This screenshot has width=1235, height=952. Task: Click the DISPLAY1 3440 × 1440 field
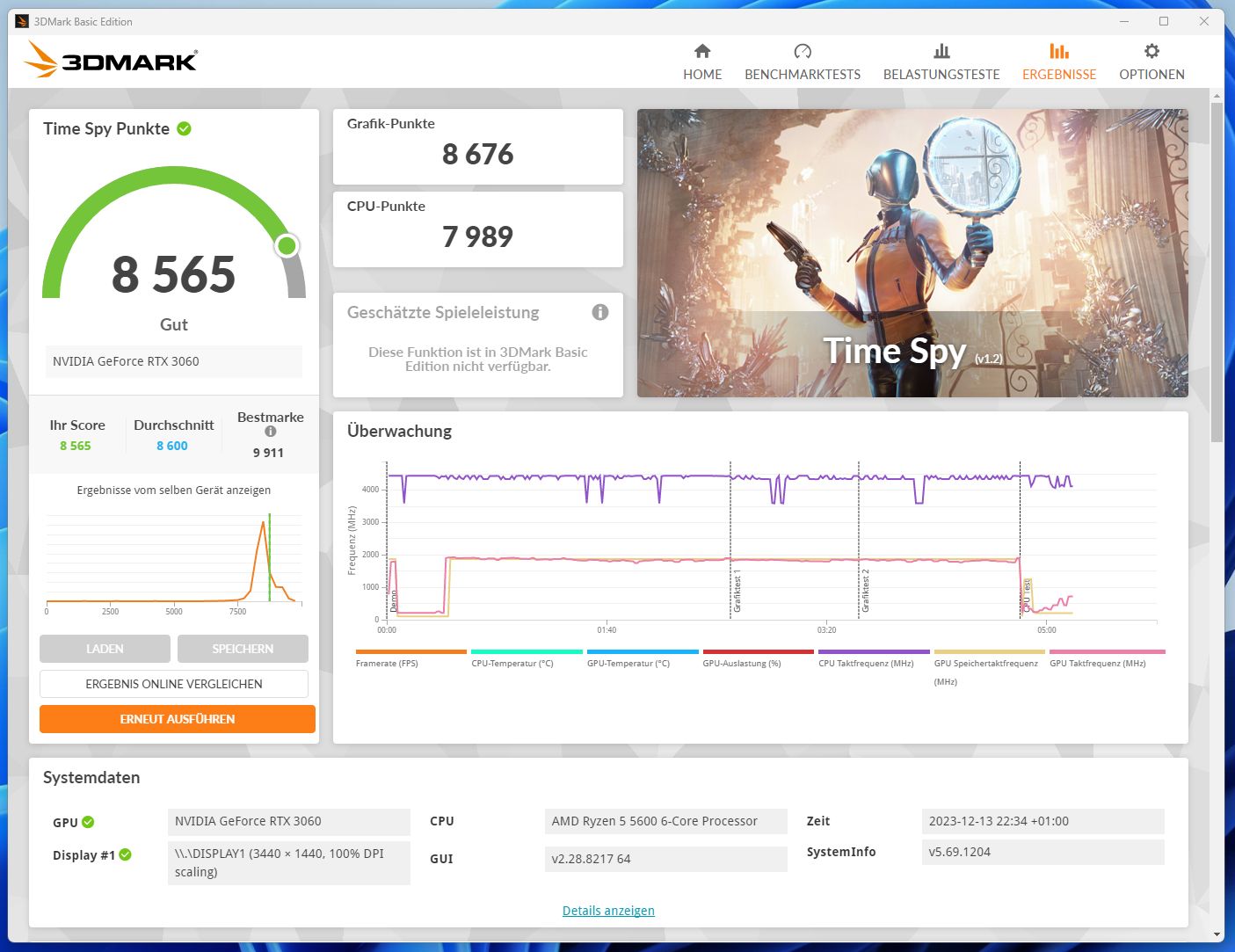pos(288,862)
